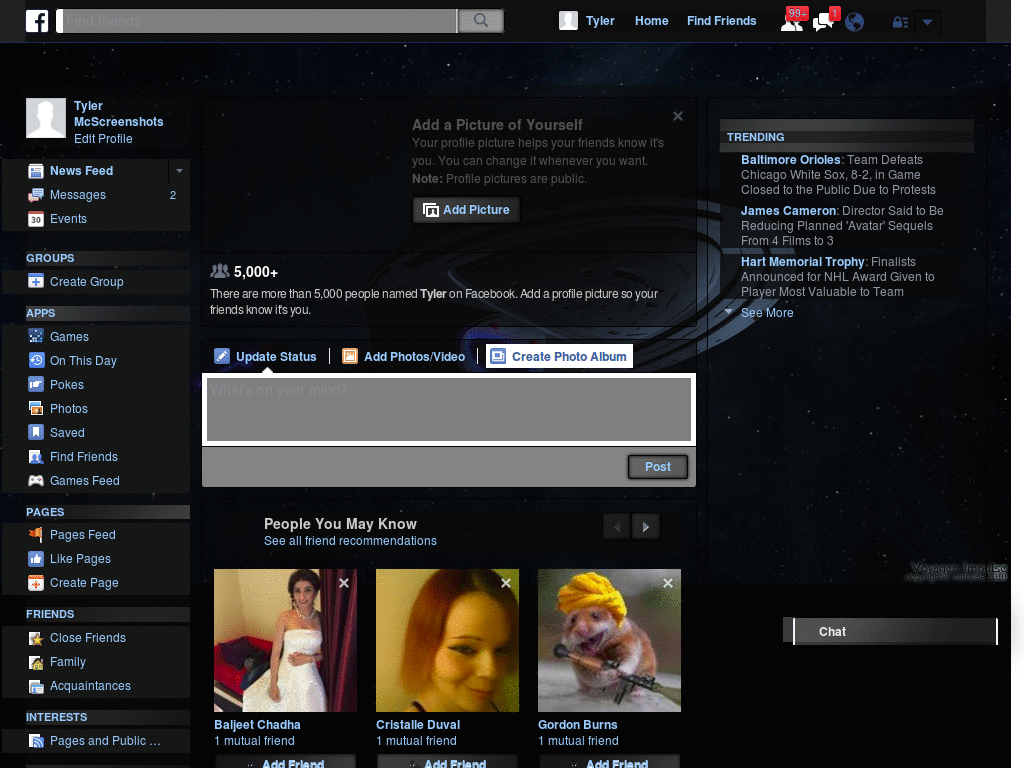Click the search magnifier button

481,21
